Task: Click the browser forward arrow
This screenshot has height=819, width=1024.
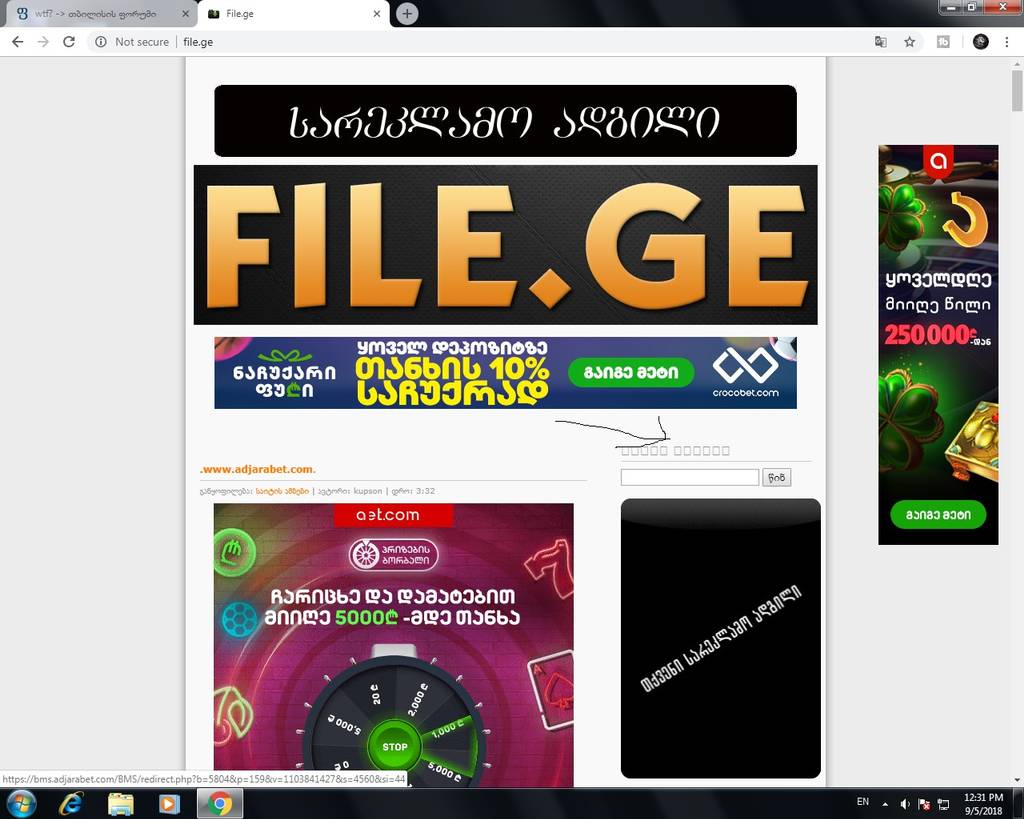Action: tap(43, 42)
